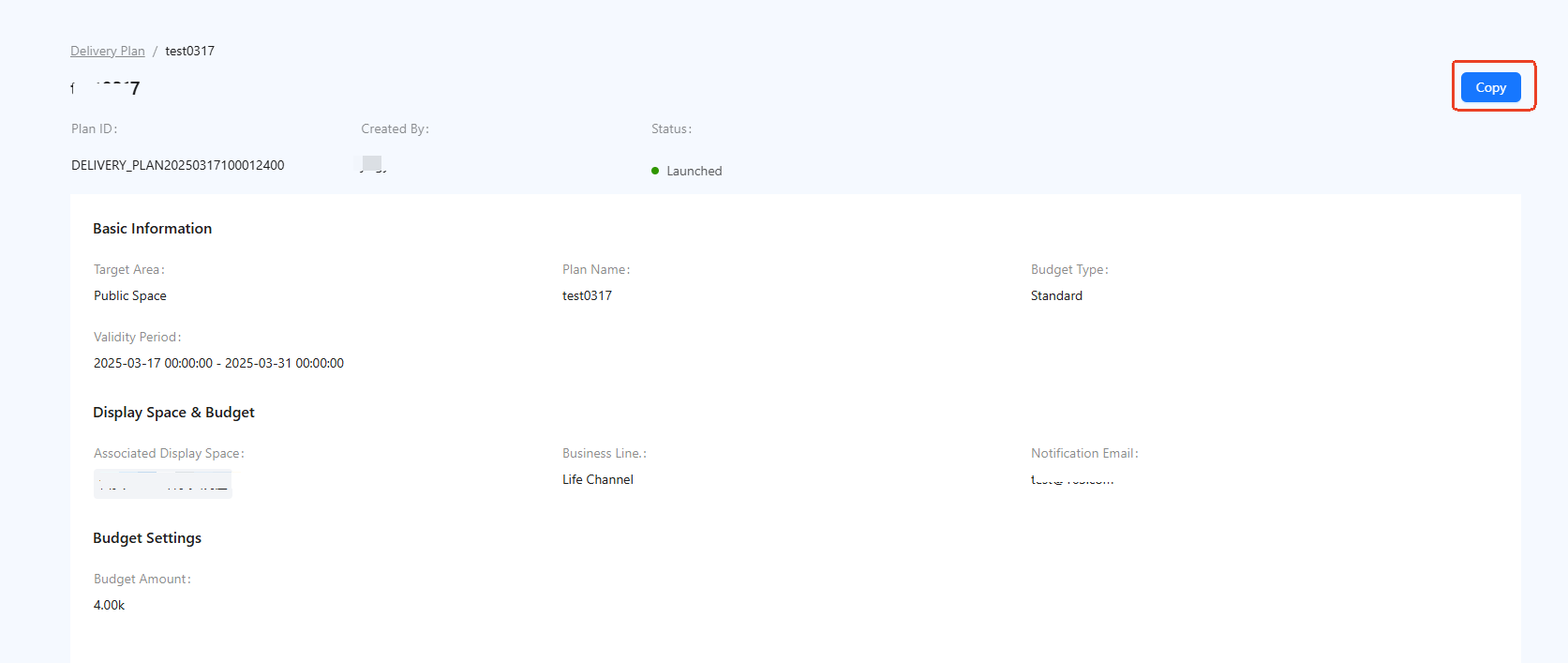
Task: Click the blue Copy button
Action: point(1490,87)
